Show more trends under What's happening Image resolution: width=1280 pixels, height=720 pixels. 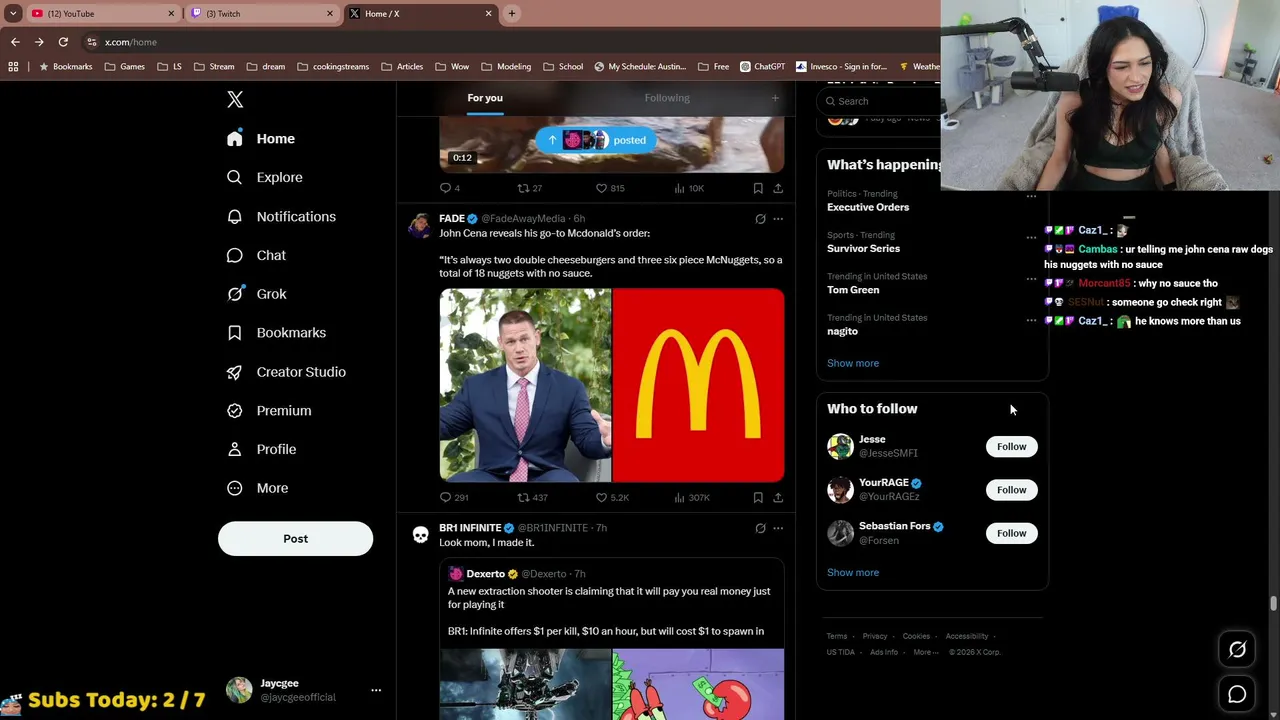pos(853,363)
